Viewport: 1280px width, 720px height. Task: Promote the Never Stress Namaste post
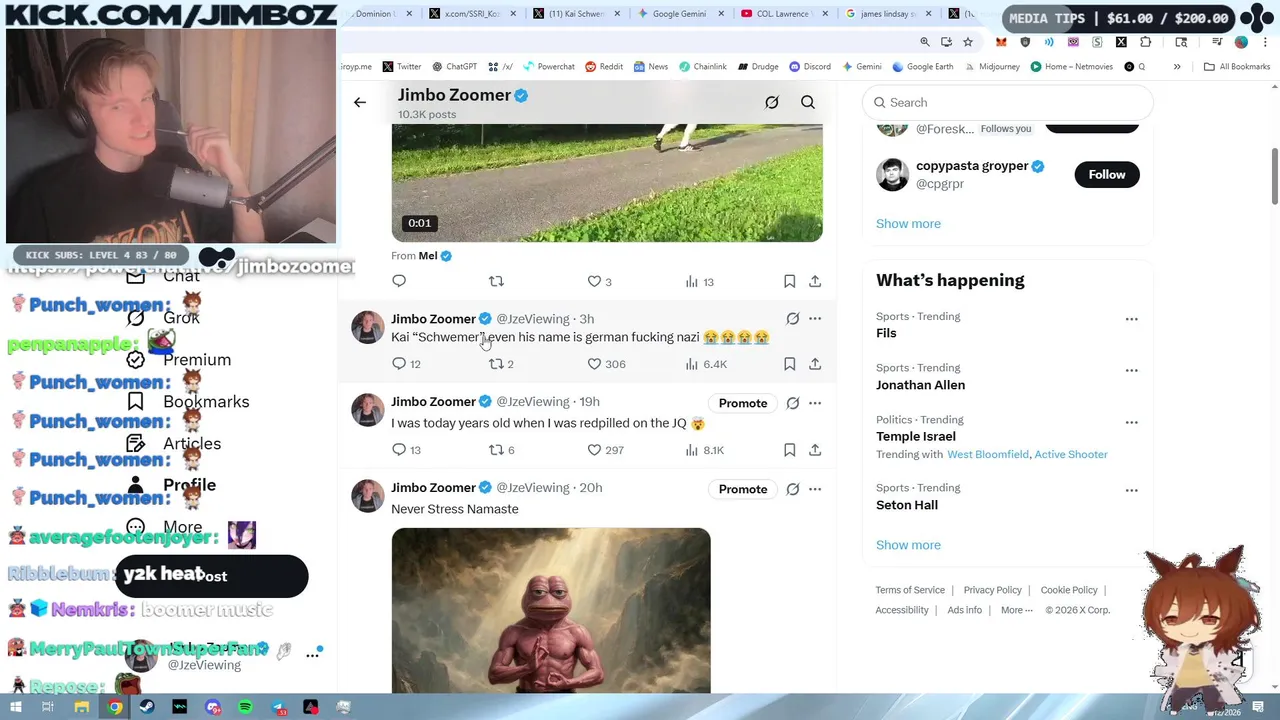(x=743, y=489)
